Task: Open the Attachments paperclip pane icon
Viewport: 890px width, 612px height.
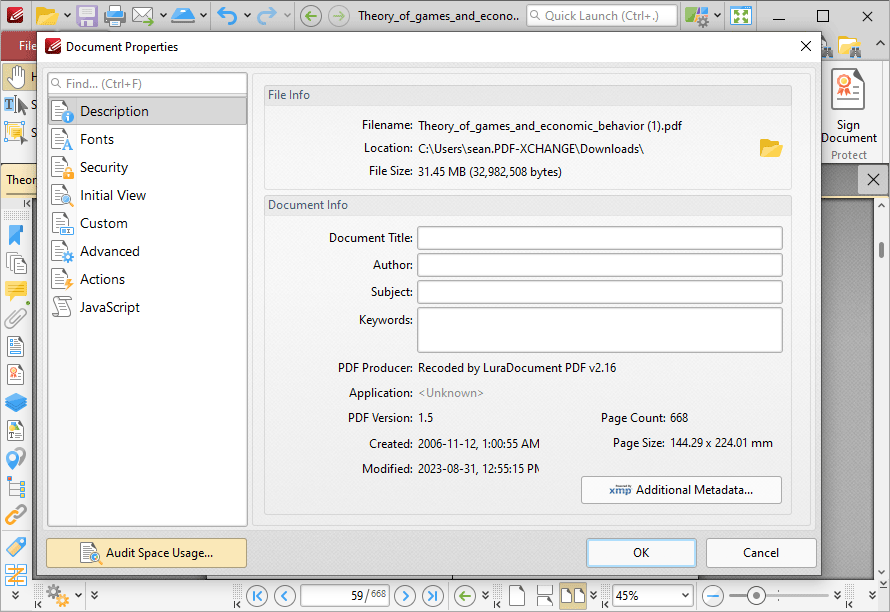Action: click(x=15, y=318)
